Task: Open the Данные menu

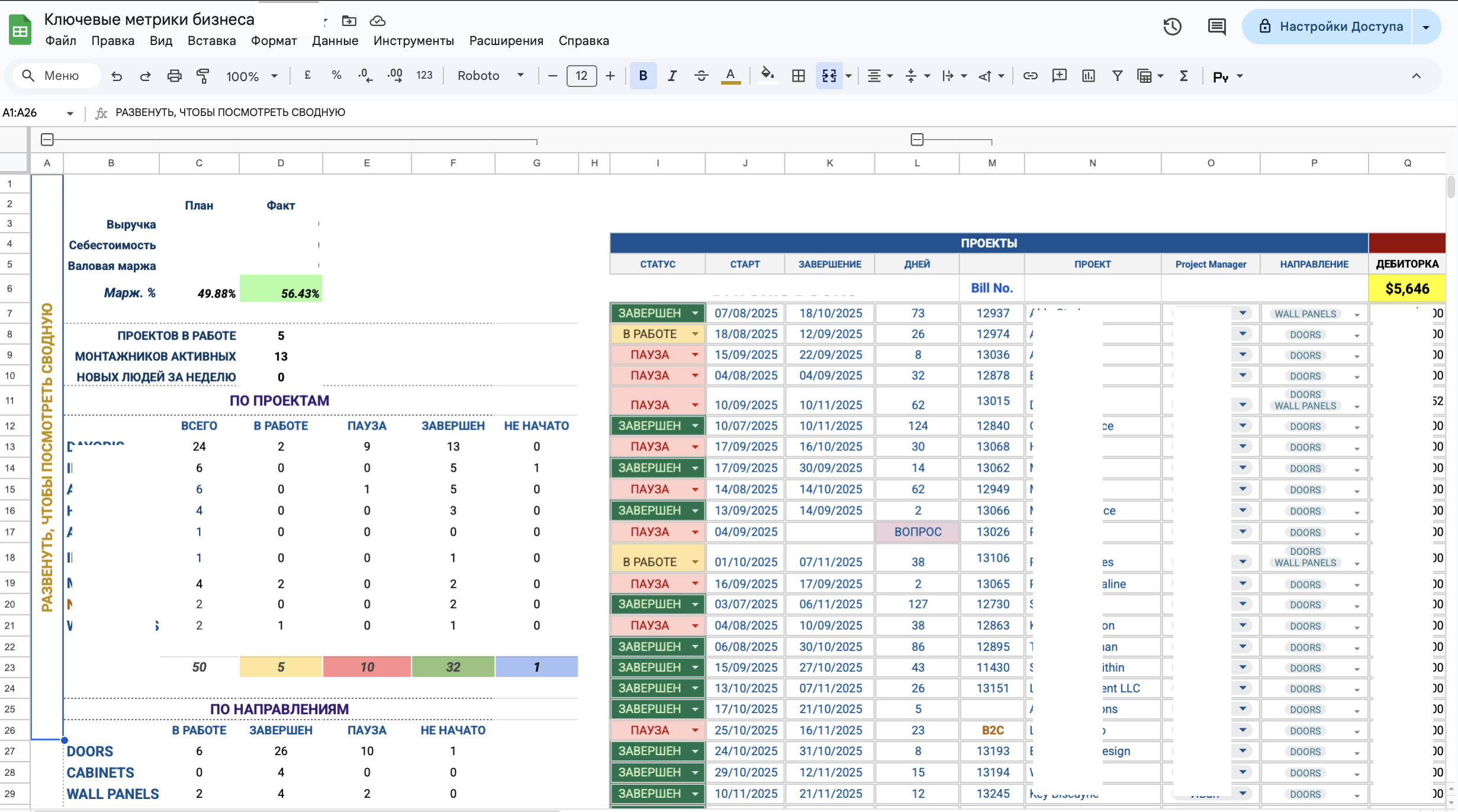Action: pos(335,41)
